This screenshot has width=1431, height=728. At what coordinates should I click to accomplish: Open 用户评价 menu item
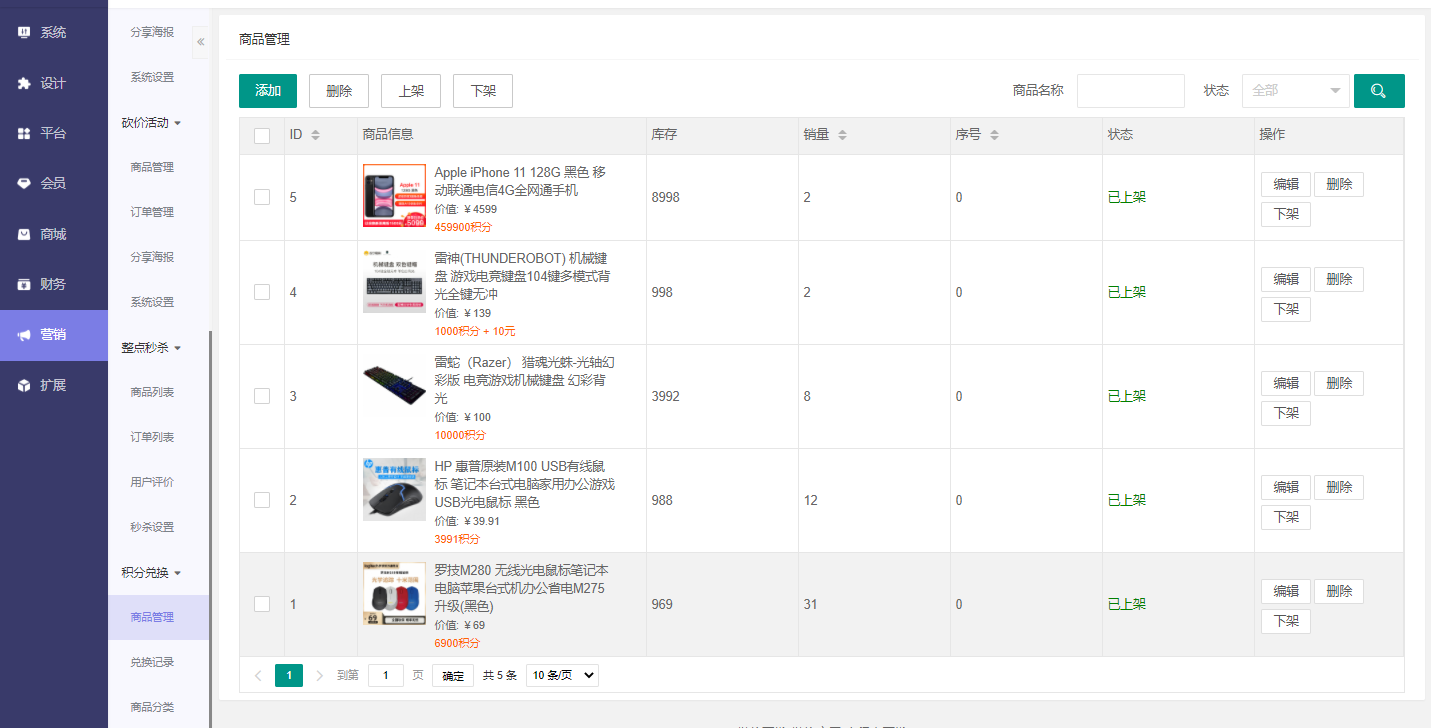152,482
